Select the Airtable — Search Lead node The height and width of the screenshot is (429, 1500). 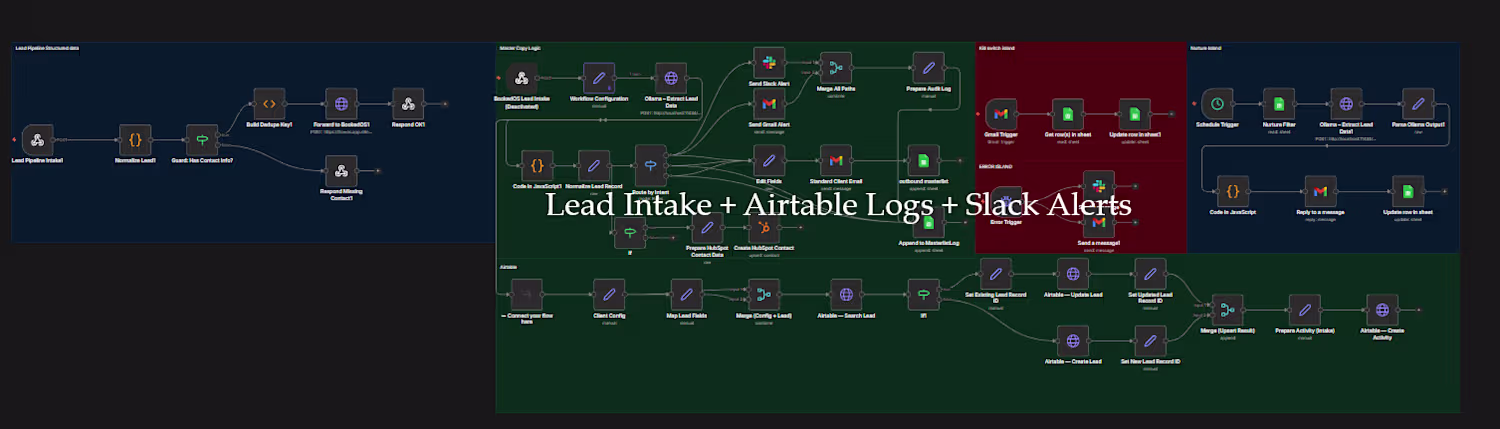tap(846, 295)
